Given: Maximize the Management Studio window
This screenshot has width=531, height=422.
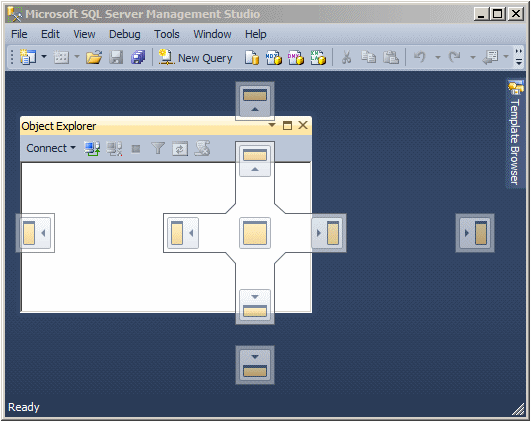Looking at the screenshot, I should pyautogui.click(x=498, y=14).
